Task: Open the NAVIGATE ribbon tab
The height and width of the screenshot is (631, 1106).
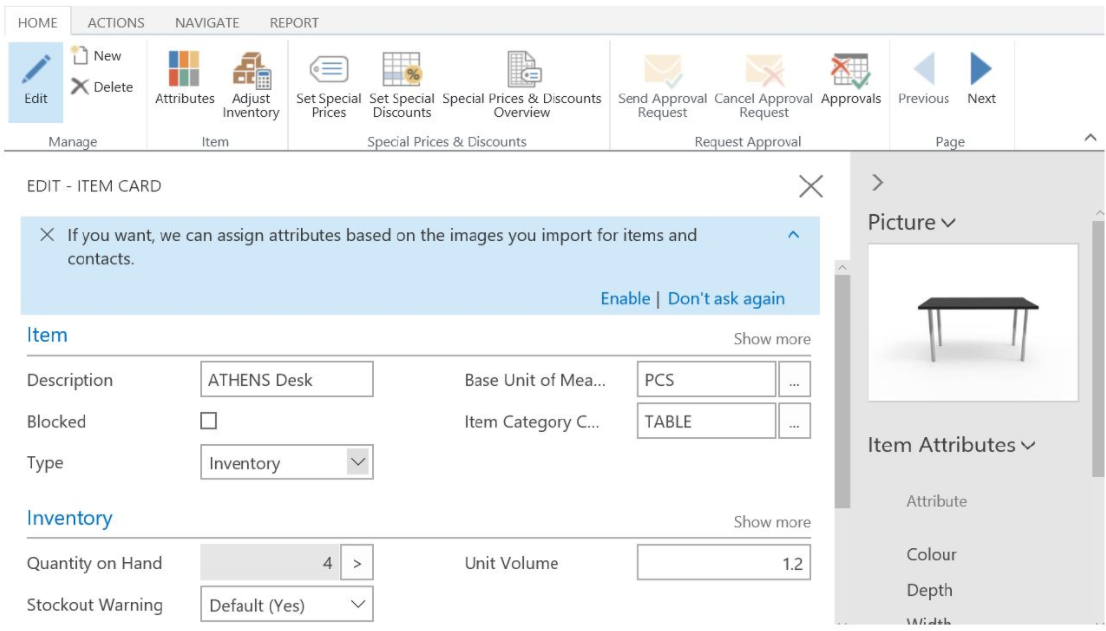Action: coord(206,22)
